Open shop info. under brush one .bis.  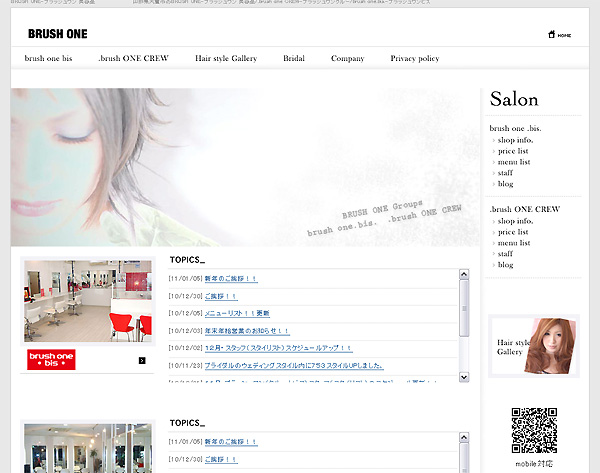[515, 140]
